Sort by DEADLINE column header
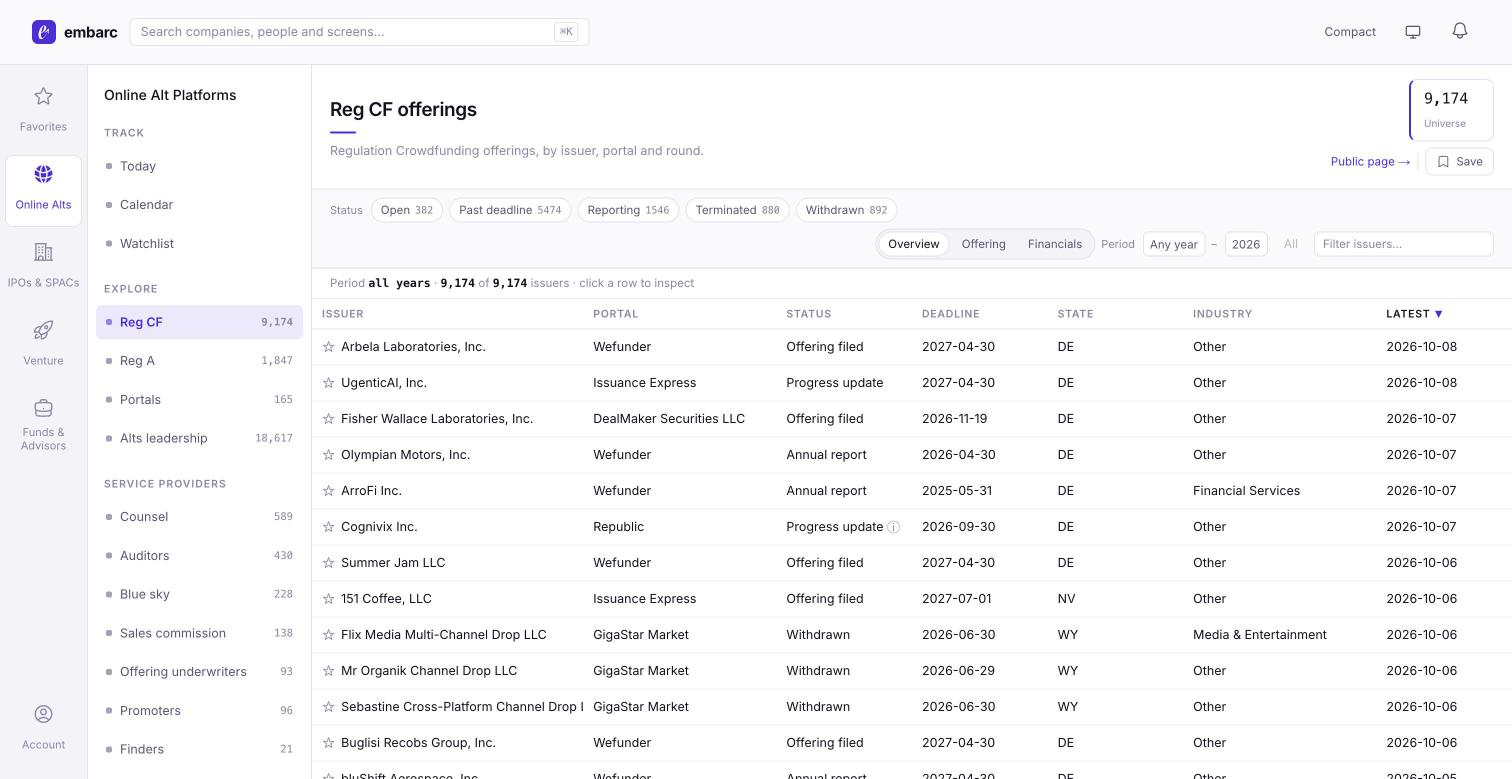 [x=950, y=314]
